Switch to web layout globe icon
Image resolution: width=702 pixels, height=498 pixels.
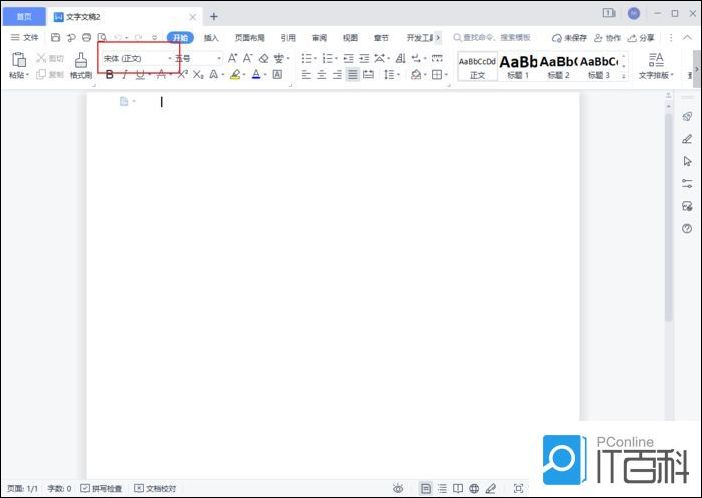click(x=474, y=488)
